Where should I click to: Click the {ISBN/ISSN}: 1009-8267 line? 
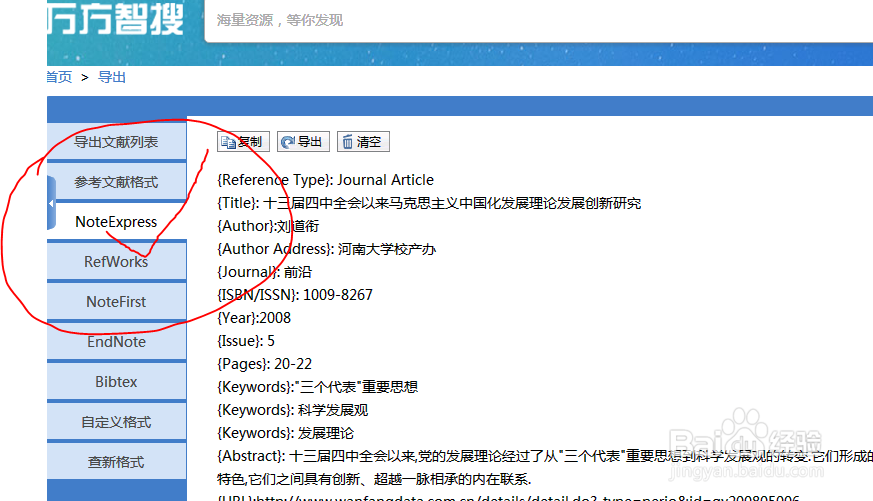(x=295, y=295)
